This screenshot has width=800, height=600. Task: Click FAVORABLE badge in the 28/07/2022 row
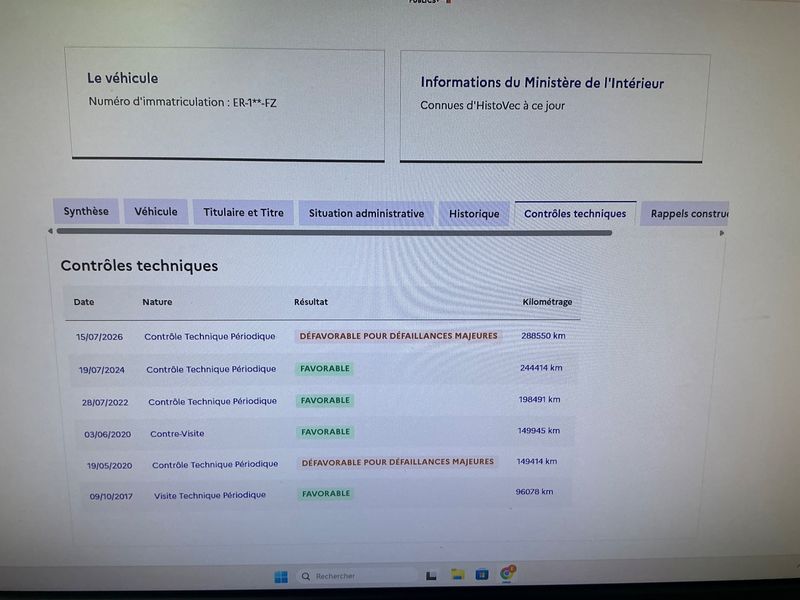click(x=326, y=401)
